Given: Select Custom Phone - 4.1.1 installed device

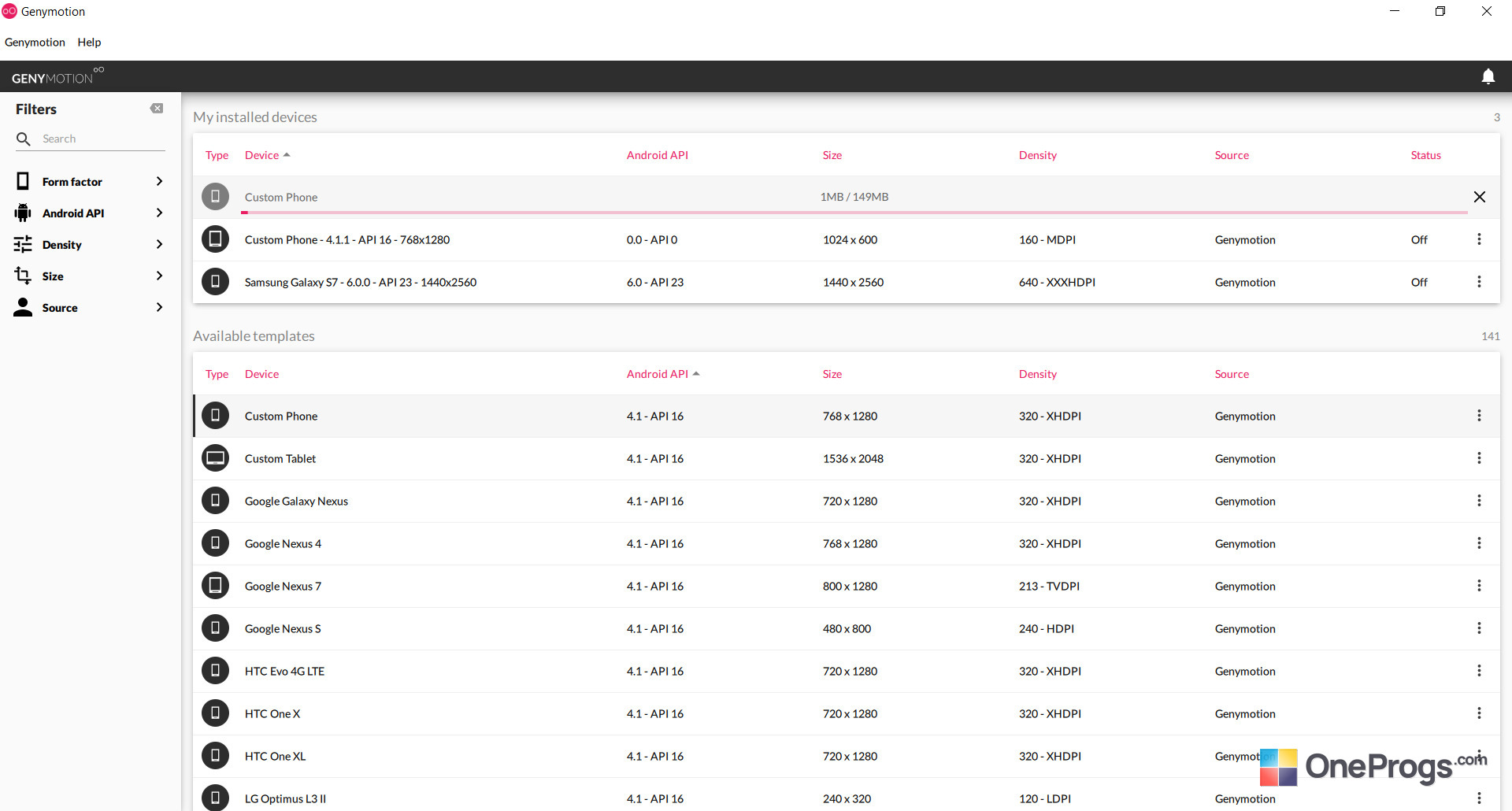Looking at the screenshot, I should point(847,239).
